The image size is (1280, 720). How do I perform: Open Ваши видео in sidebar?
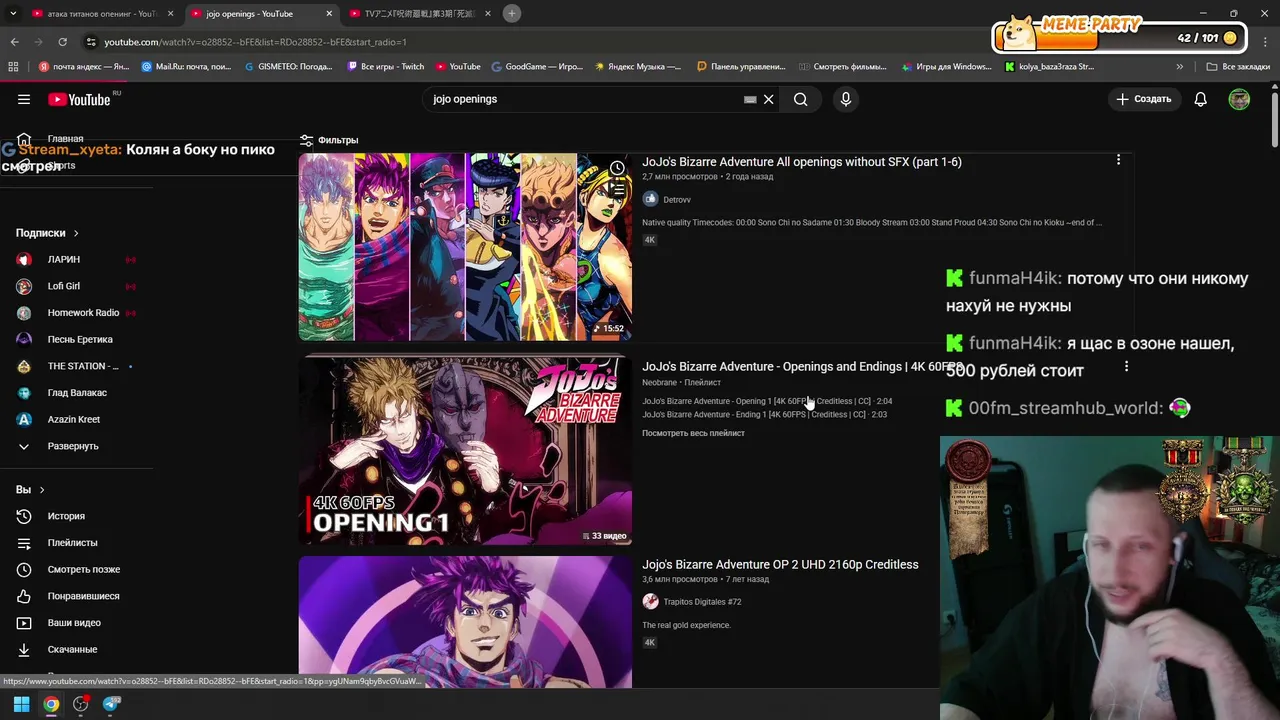pyautogui.click(x=76, y=623)
